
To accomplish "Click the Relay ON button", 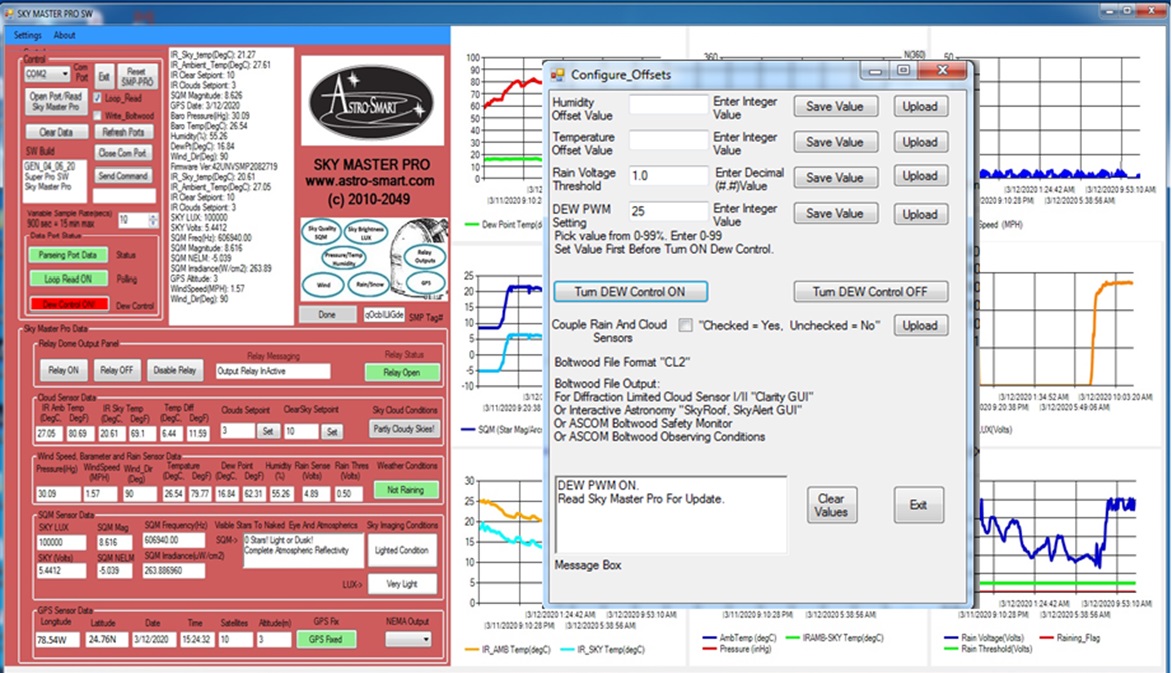I will pyautogui.click(x=64, y=370).
